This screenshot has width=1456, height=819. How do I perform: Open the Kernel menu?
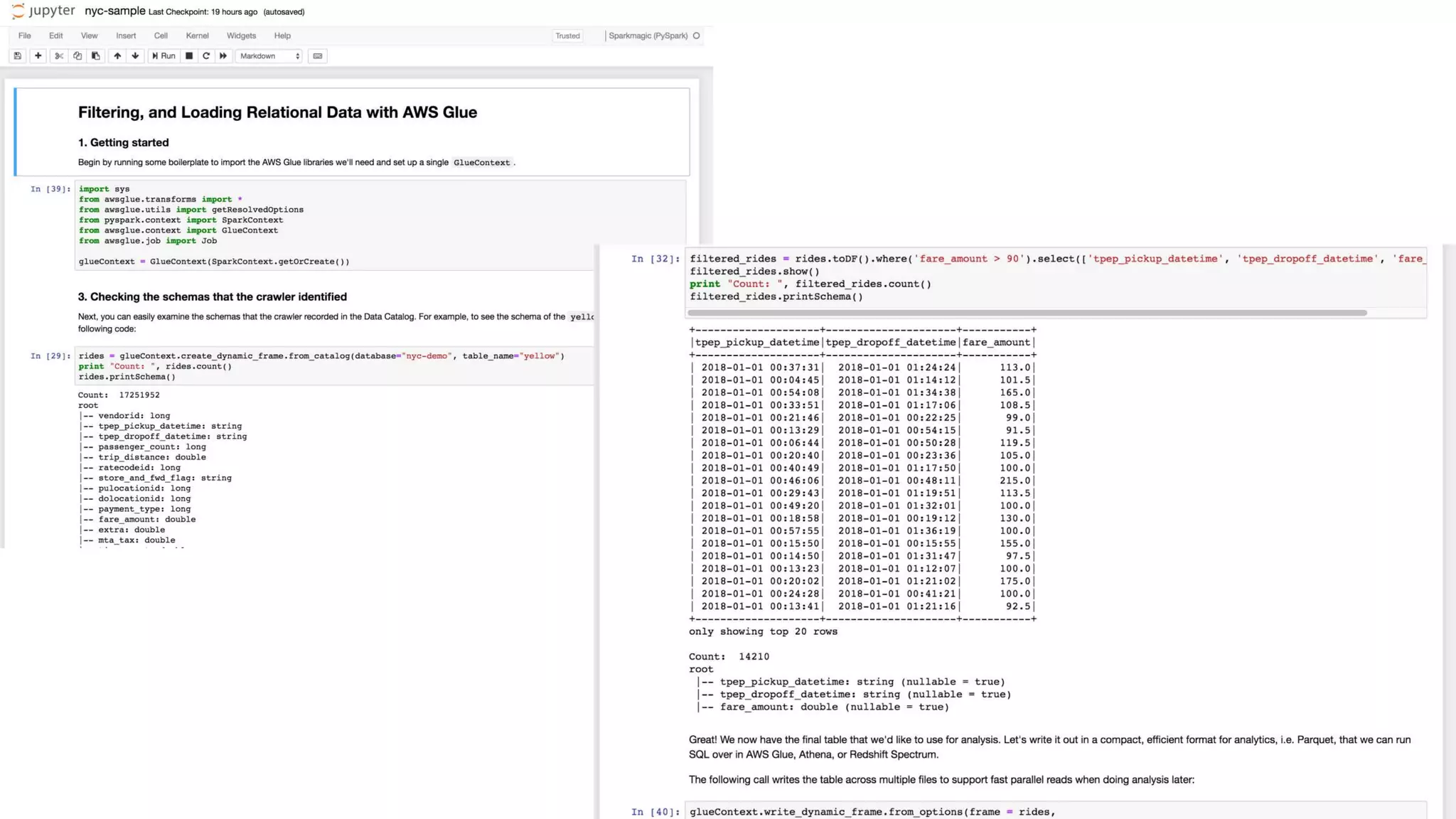[x=197, y=36]
